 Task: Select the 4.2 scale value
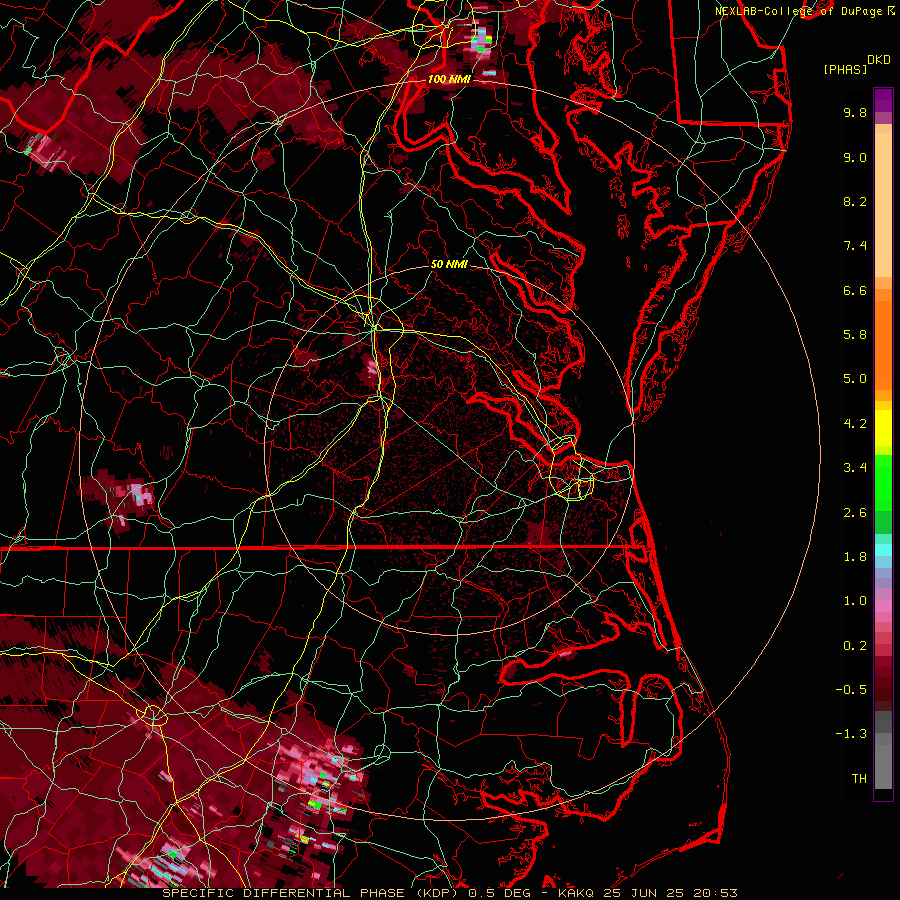pyautogui.click(x=855, y=424)
